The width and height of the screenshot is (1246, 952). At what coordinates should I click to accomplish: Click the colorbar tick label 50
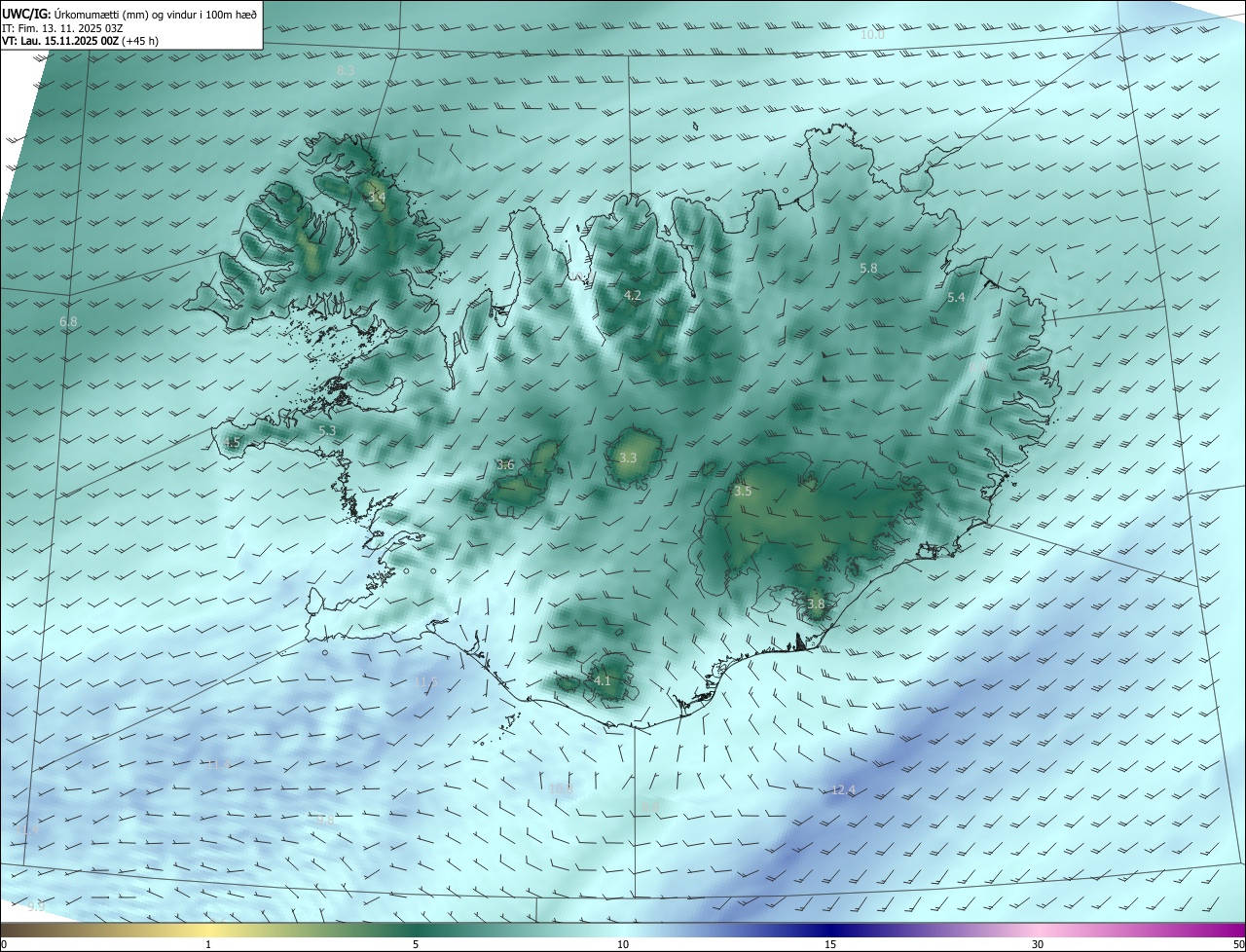coord(1238,944)
